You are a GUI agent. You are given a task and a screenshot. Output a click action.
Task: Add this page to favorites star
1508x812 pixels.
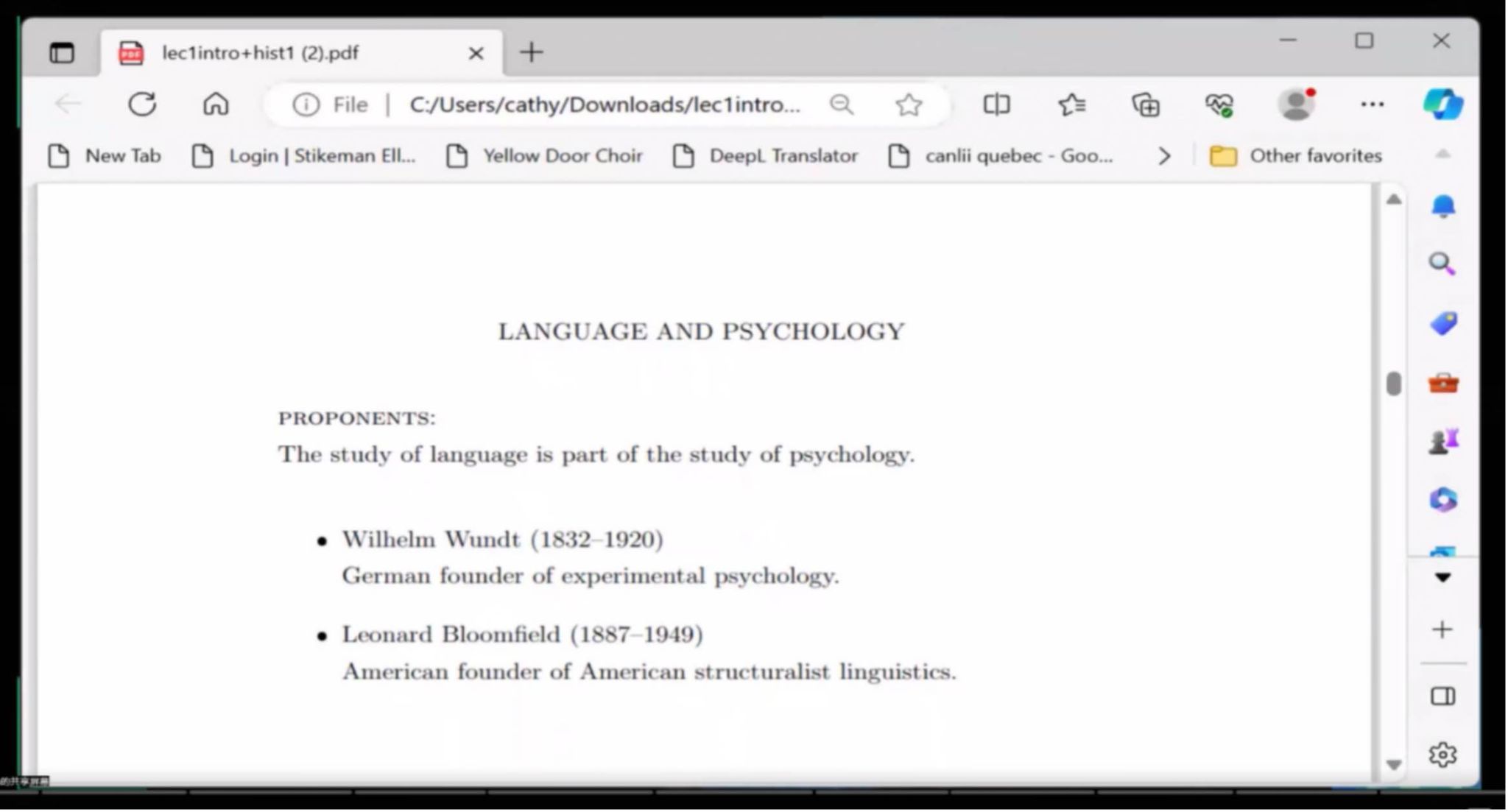tap(909, 105)
